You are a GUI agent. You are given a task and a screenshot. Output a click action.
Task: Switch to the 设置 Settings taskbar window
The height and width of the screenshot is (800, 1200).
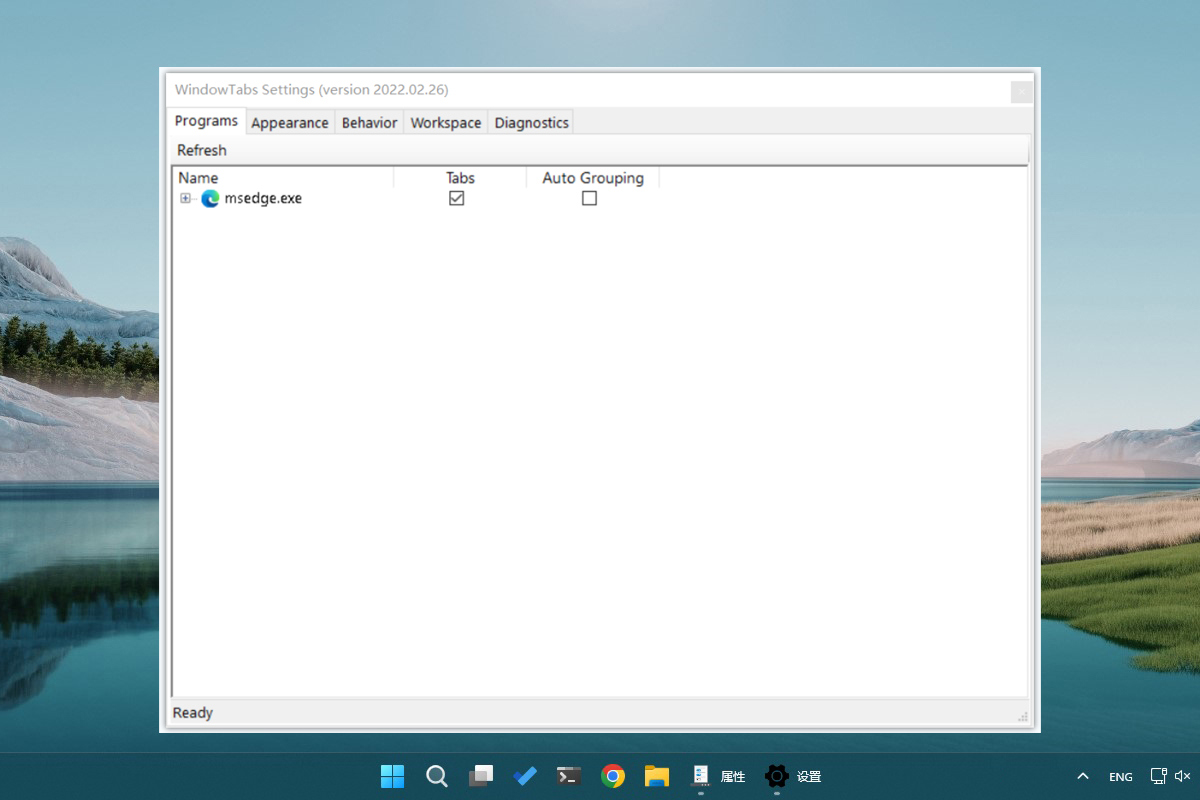[x=793, y=776]
